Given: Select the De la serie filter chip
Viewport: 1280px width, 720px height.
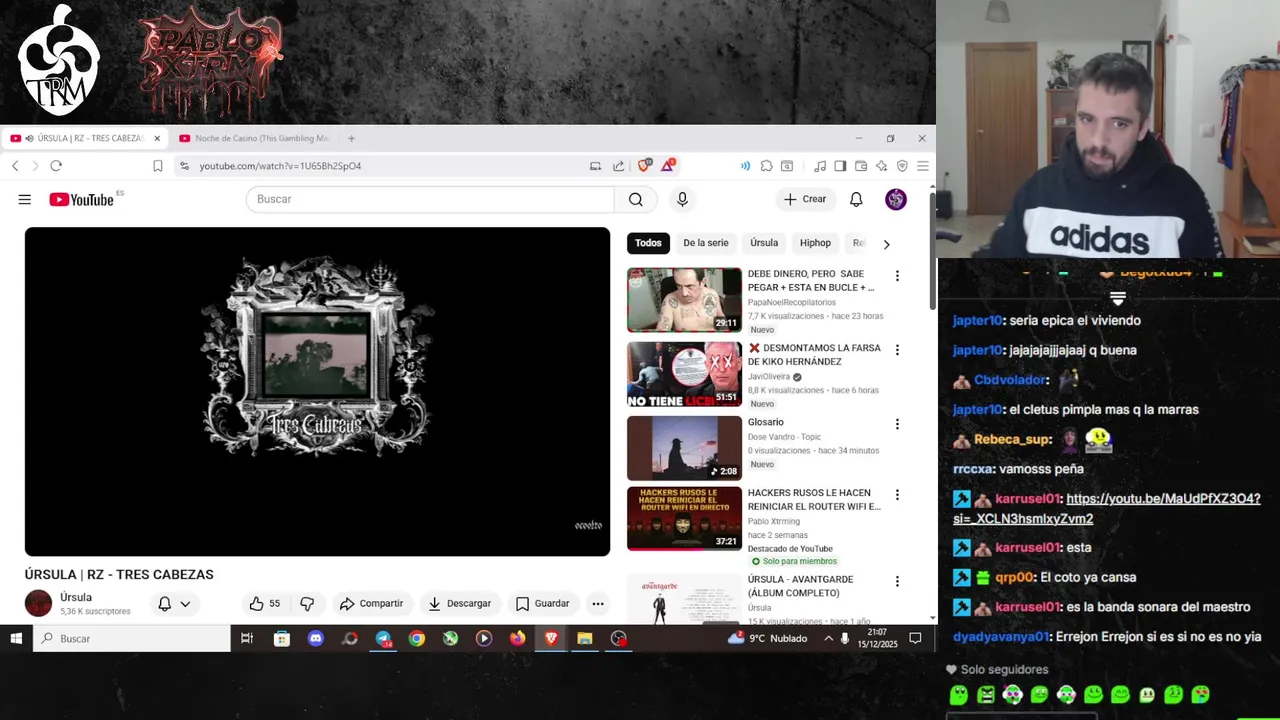Looking at the screenshot, I should 705,243.
